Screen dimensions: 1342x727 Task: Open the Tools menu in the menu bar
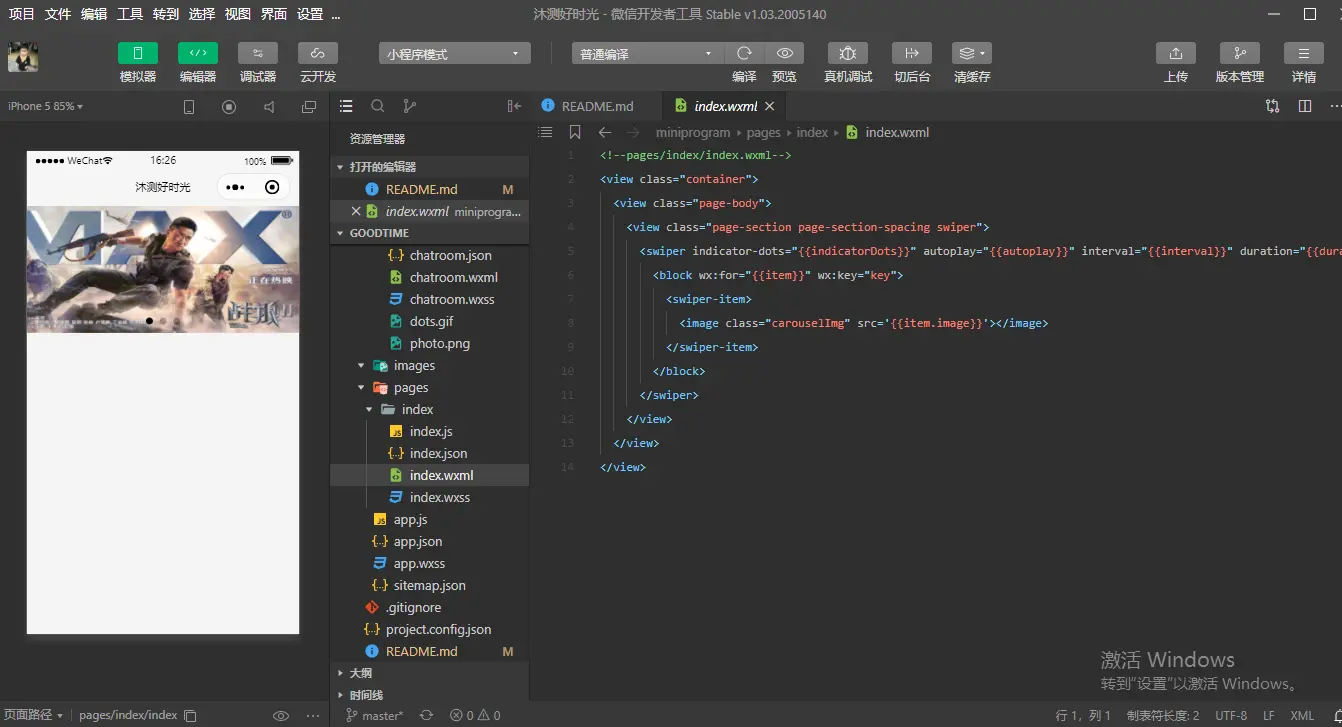coord(130,14)
